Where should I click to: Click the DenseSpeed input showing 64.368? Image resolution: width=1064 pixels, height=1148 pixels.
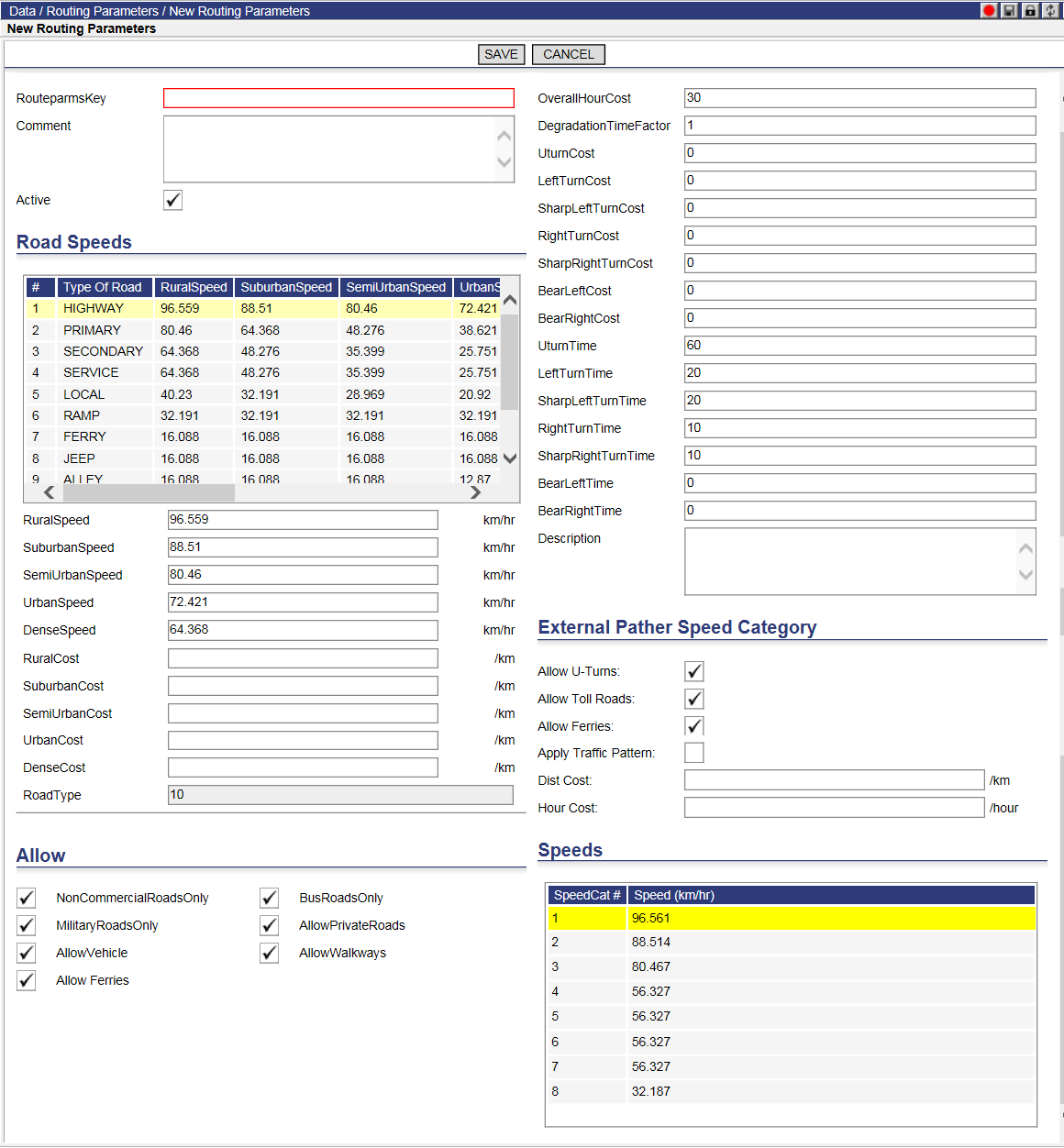pos(303,630)
